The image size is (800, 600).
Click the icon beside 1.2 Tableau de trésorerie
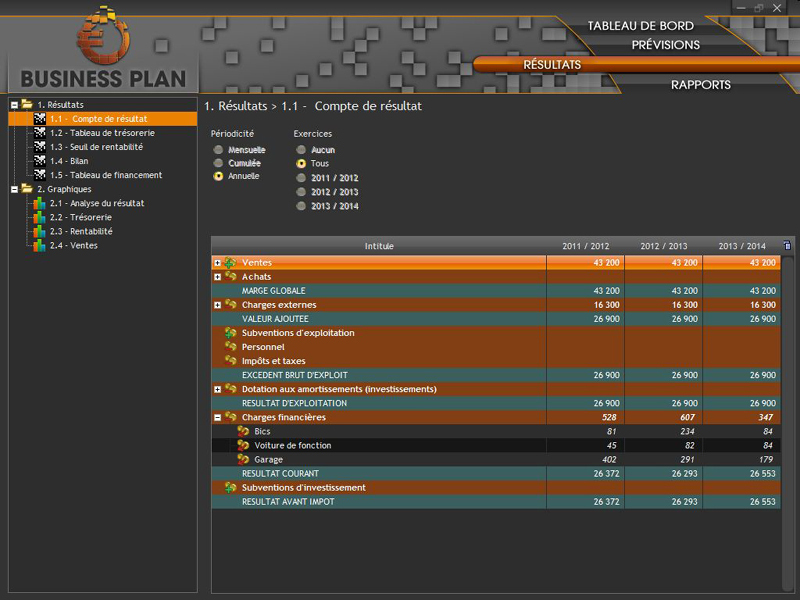(x=40, y=133)
